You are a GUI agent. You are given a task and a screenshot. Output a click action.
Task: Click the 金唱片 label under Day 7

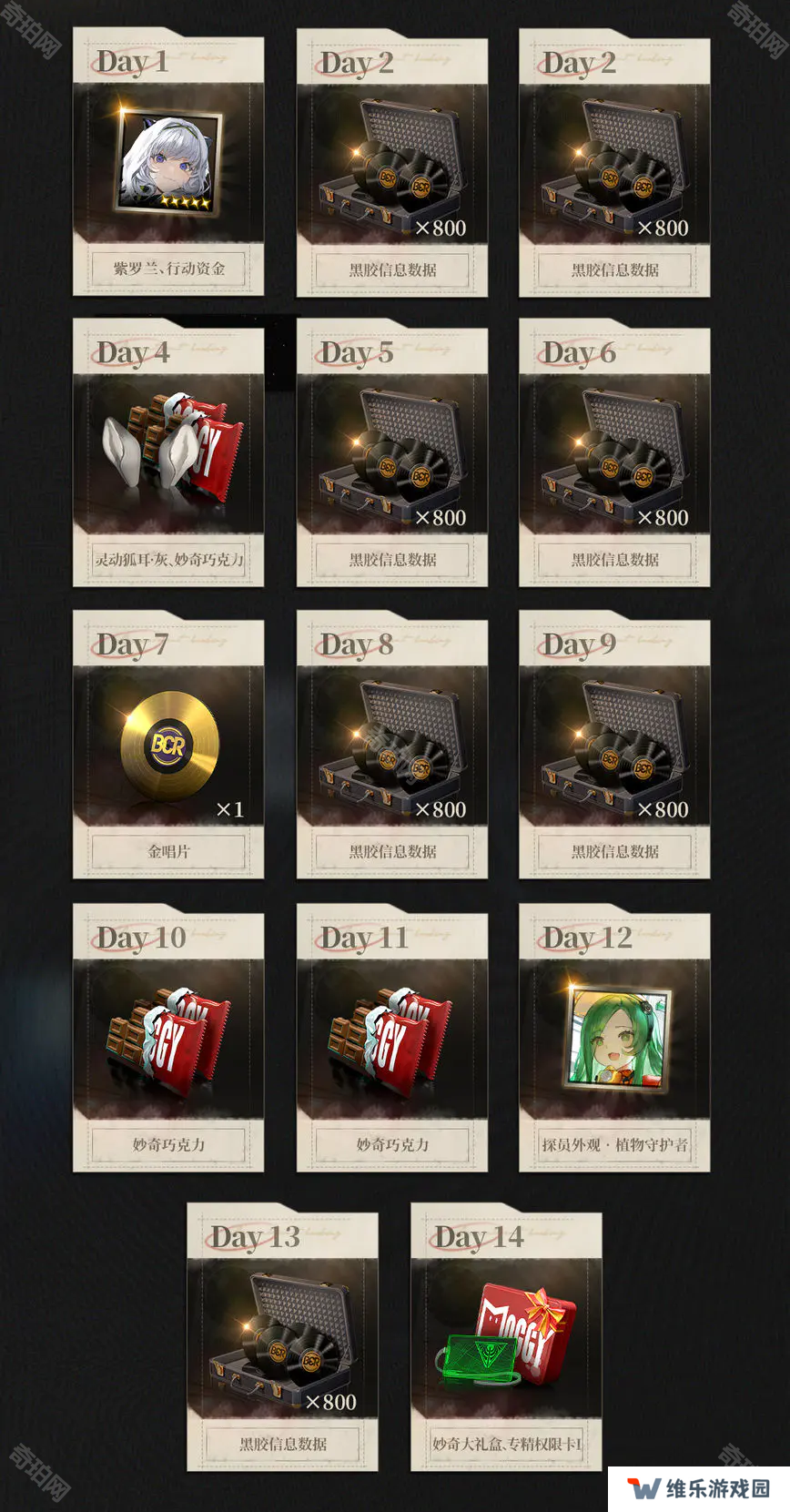click(x=168, y=851)
